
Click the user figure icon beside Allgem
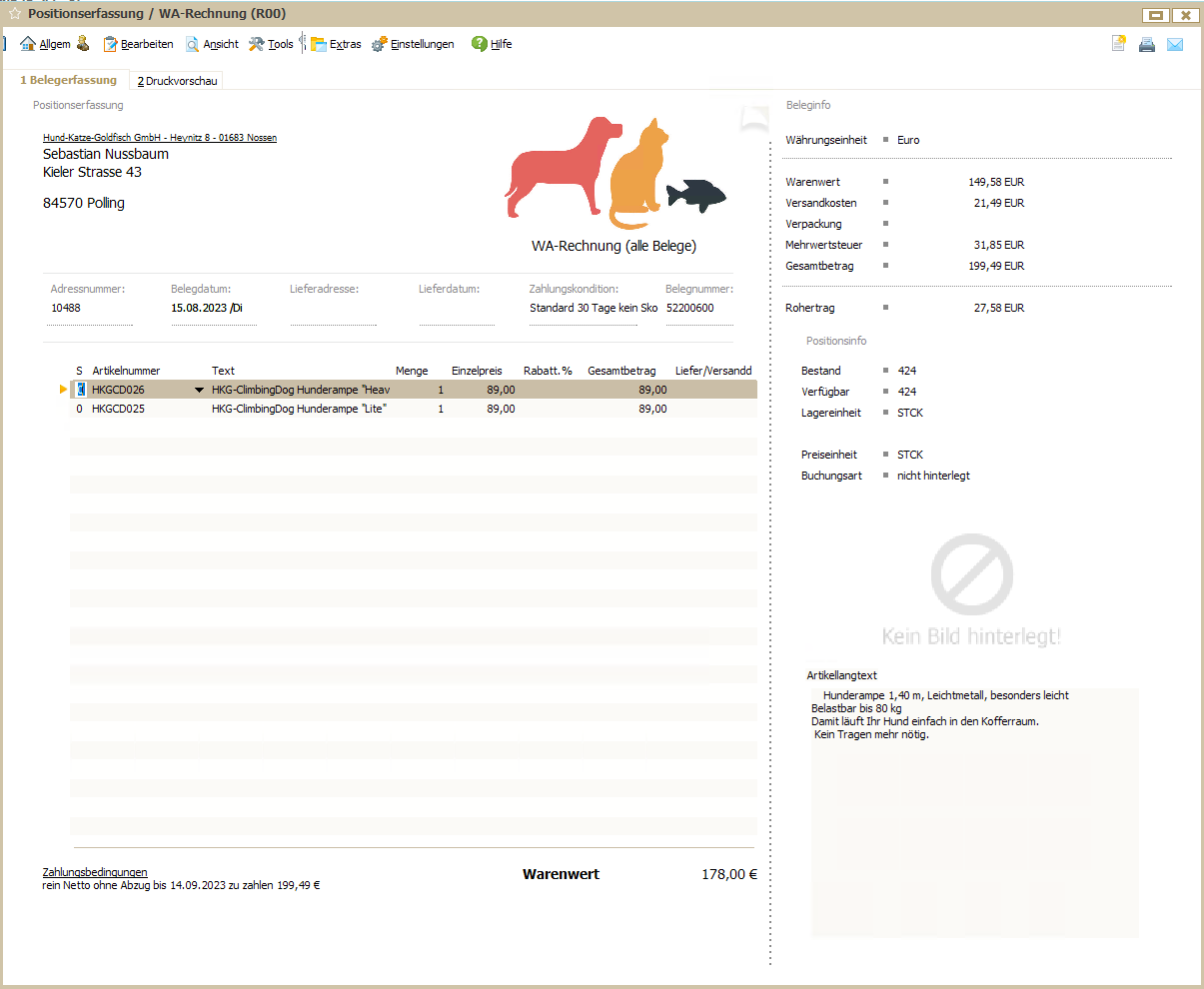point(83,44)
